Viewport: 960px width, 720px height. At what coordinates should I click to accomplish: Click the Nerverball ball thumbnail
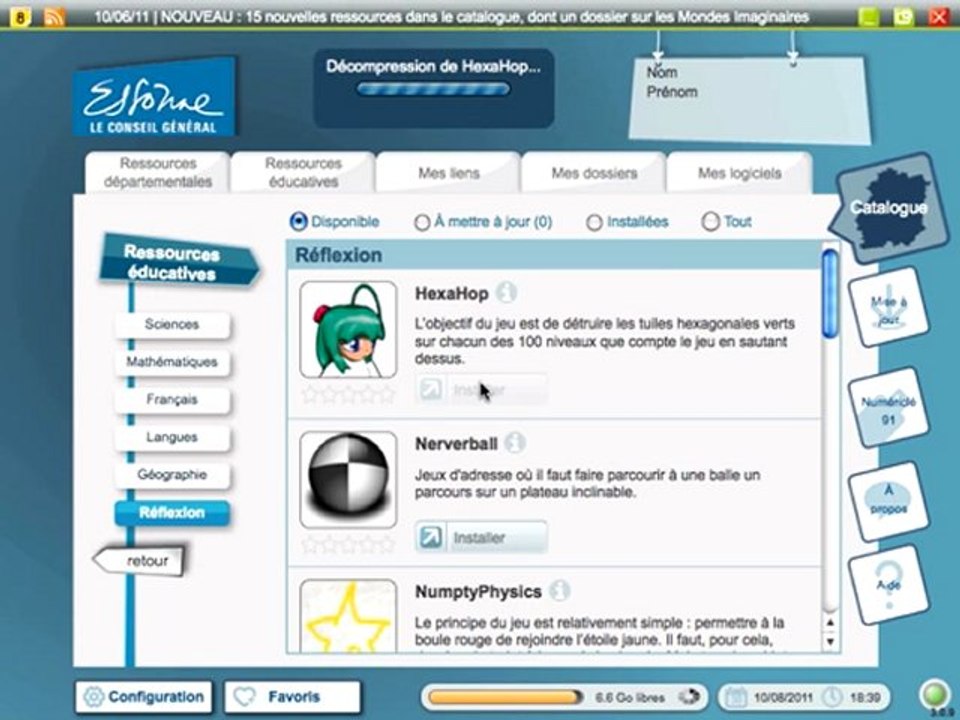pyautogui.click(x=348, y=479)
